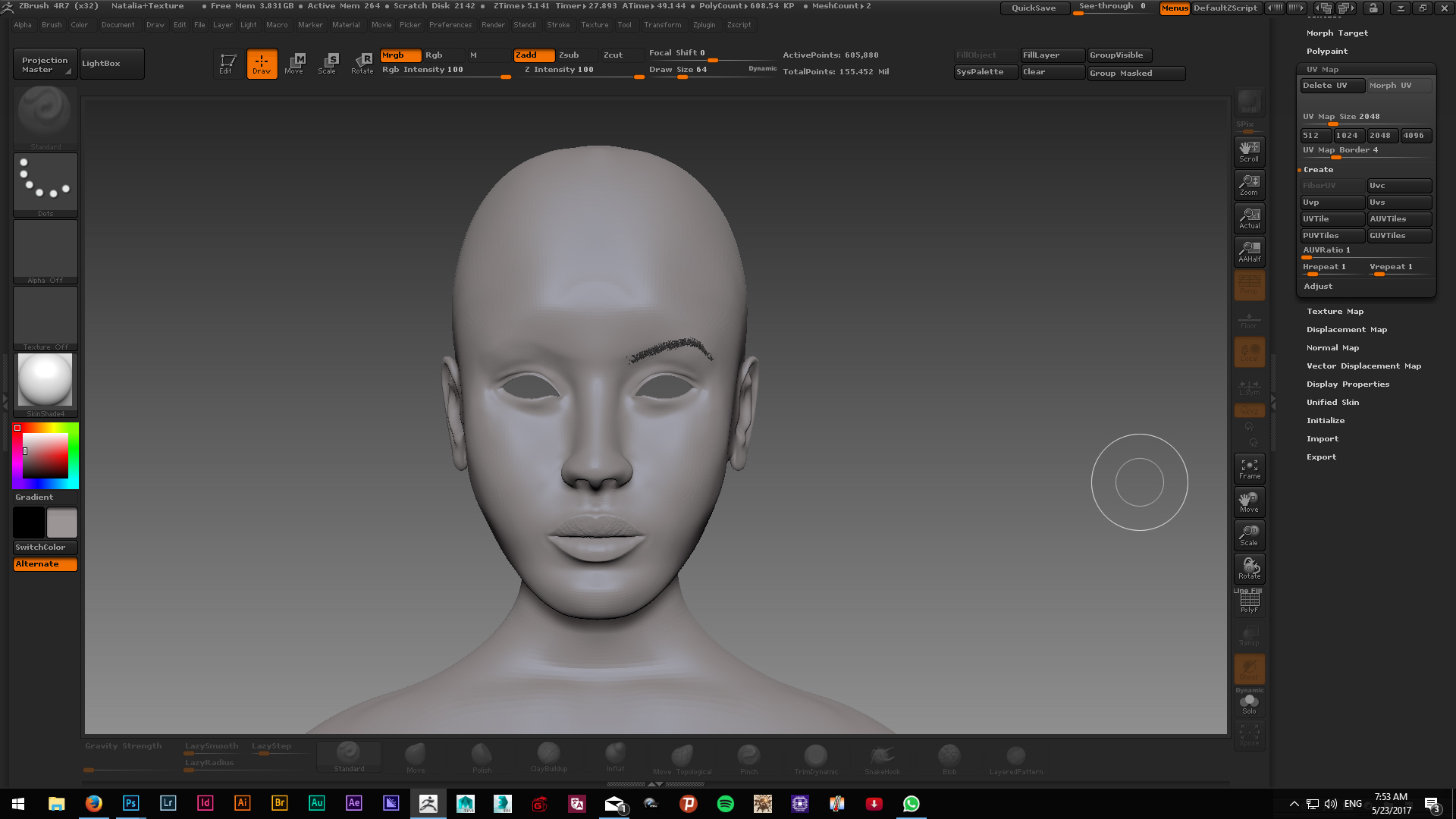
Task: Open the Standard brush thumbnail picker
Action: [x=45, y=118]
